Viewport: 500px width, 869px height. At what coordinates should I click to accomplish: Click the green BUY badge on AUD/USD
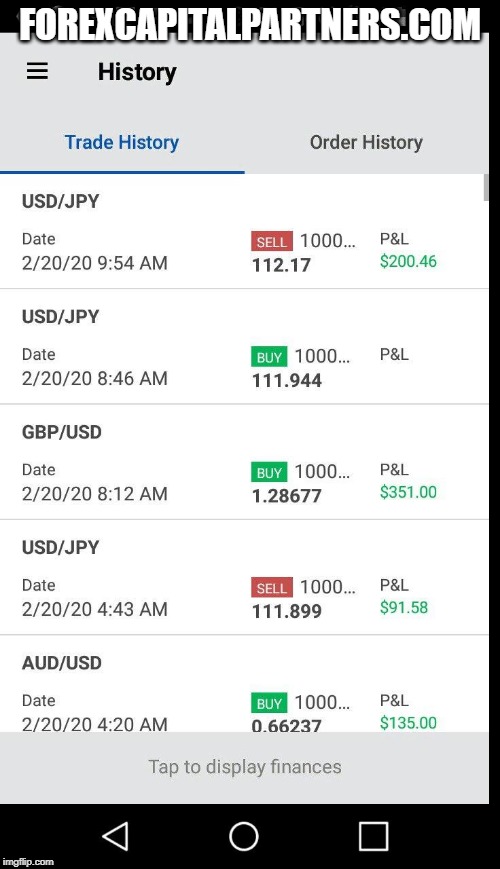[x=269, y=703]
